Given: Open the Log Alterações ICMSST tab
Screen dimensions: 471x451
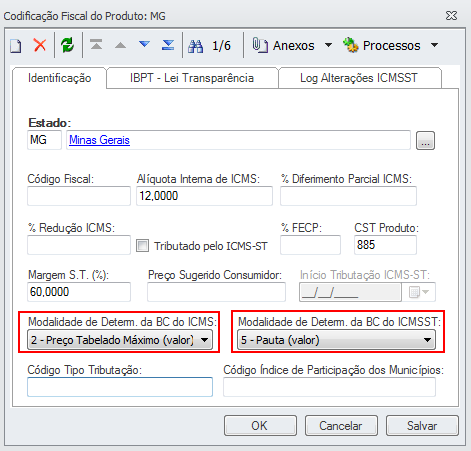Looking at the screenshot, I should (359, 78).
